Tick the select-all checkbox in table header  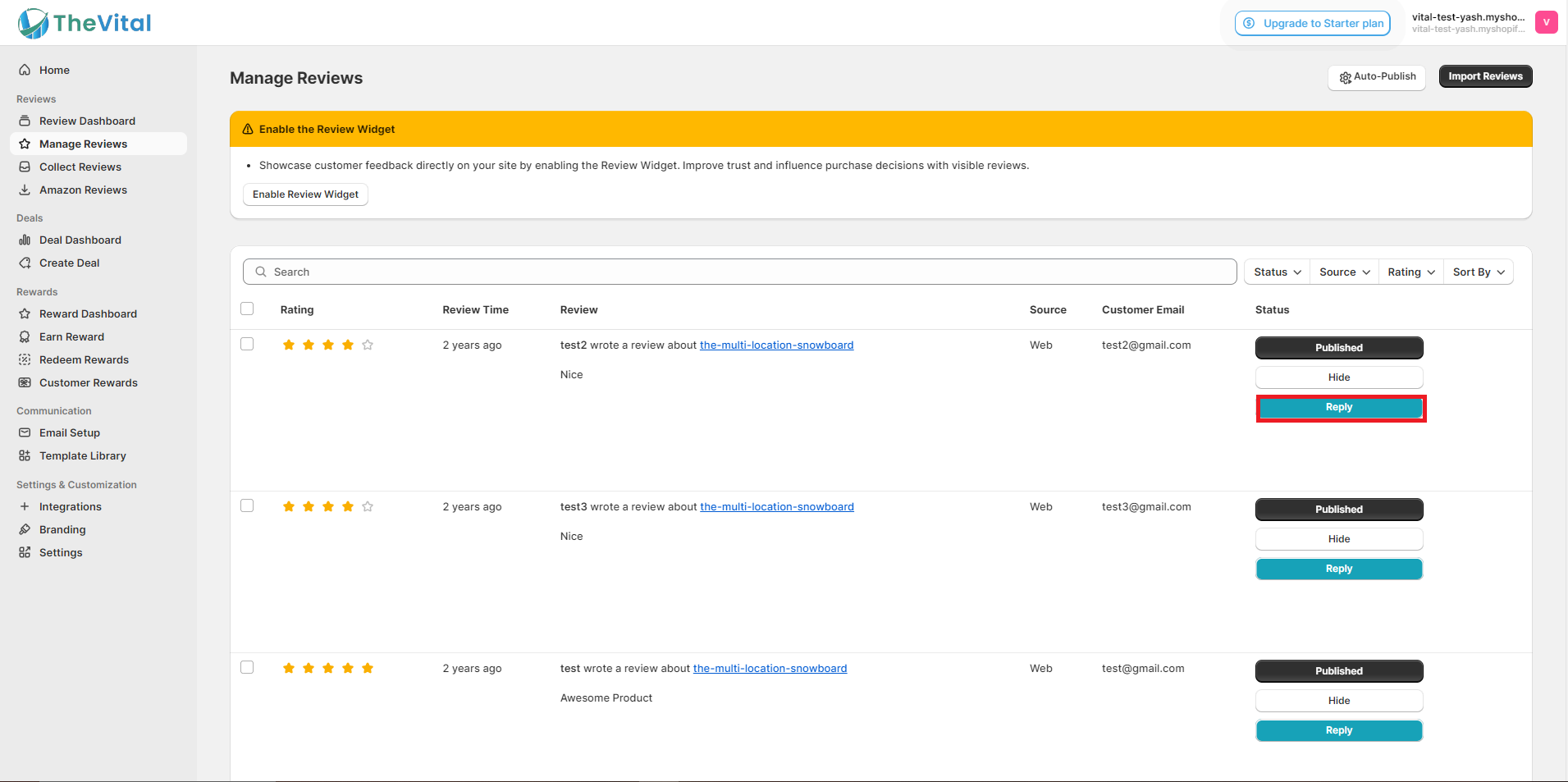click(247, 309)
